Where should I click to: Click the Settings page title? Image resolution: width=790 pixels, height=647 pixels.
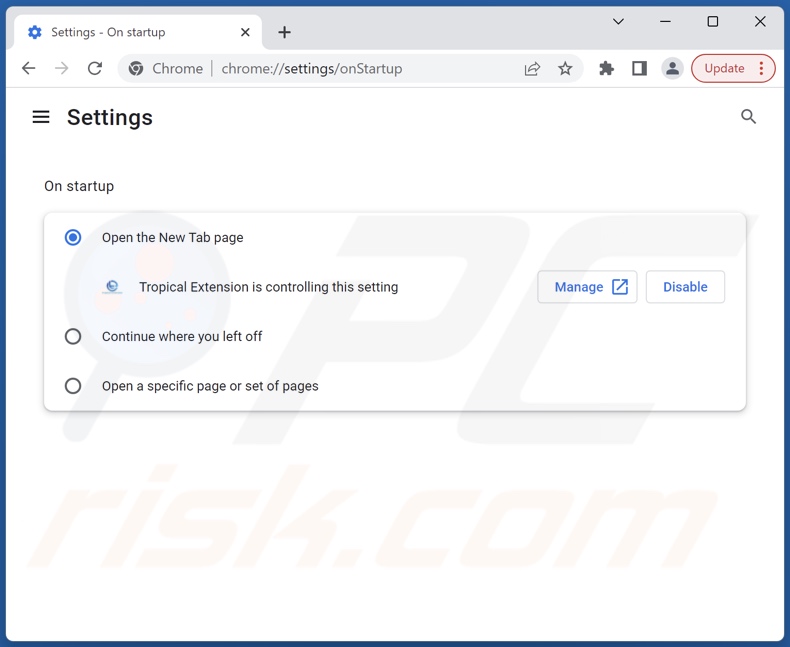point(110,117)
